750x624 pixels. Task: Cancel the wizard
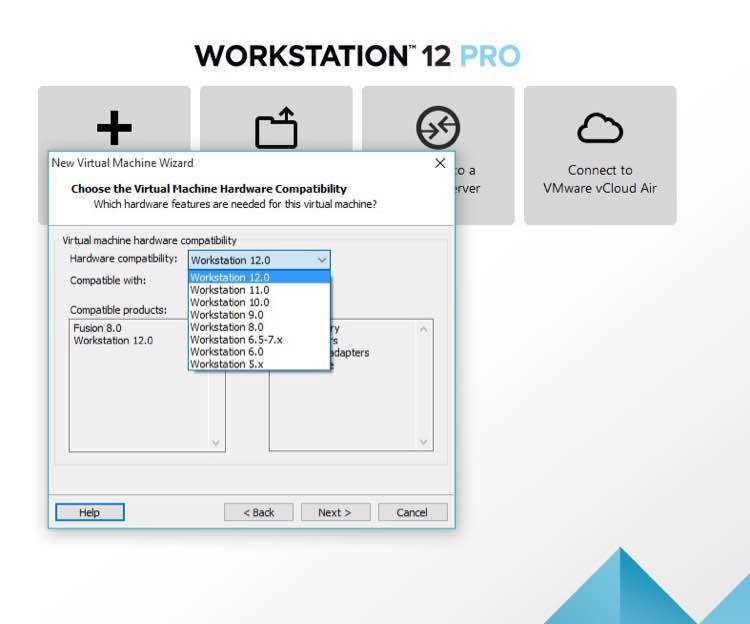pos(412,512)
